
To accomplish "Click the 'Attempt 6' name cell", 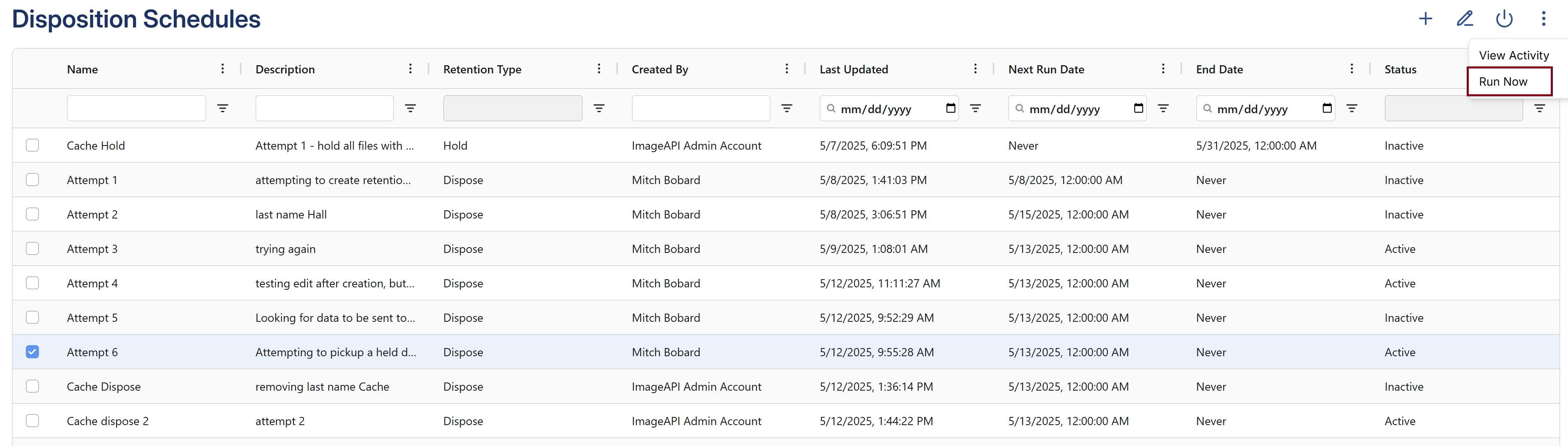I will (92, 352).
